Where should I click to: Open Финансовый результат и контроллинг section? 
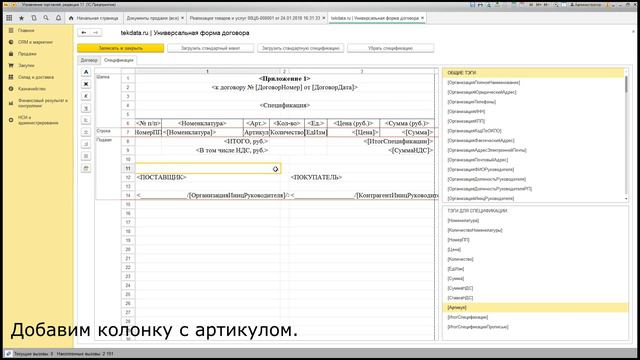tap(42, 103)
